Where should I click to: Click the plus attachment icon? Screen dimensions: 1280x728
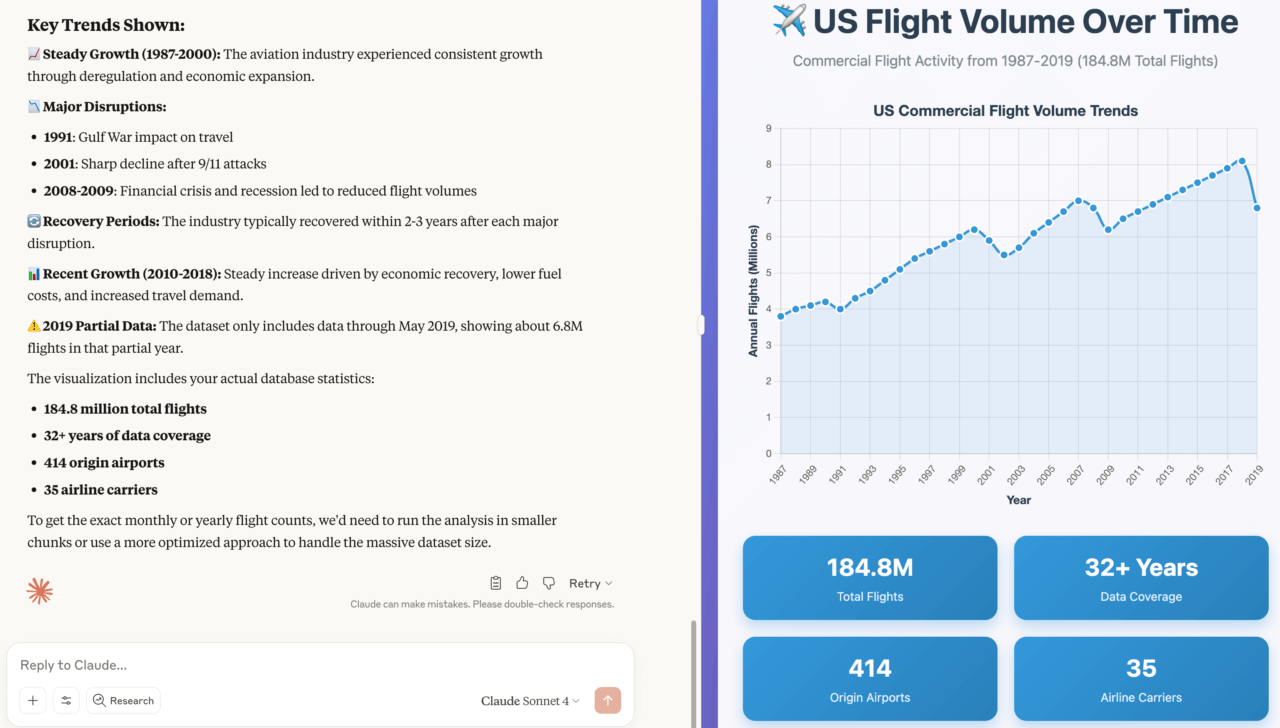point(31,700)
